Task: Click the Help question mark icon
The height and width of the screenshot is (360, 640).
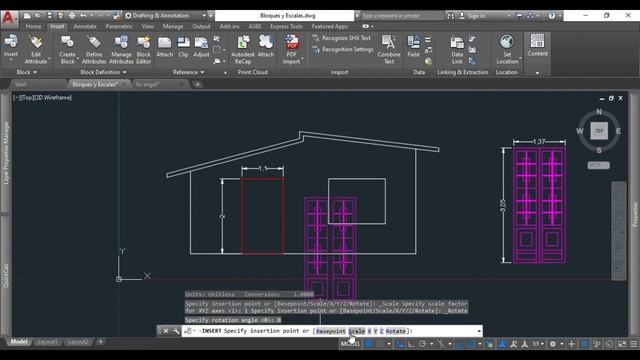Action: (x=552, y=16)
